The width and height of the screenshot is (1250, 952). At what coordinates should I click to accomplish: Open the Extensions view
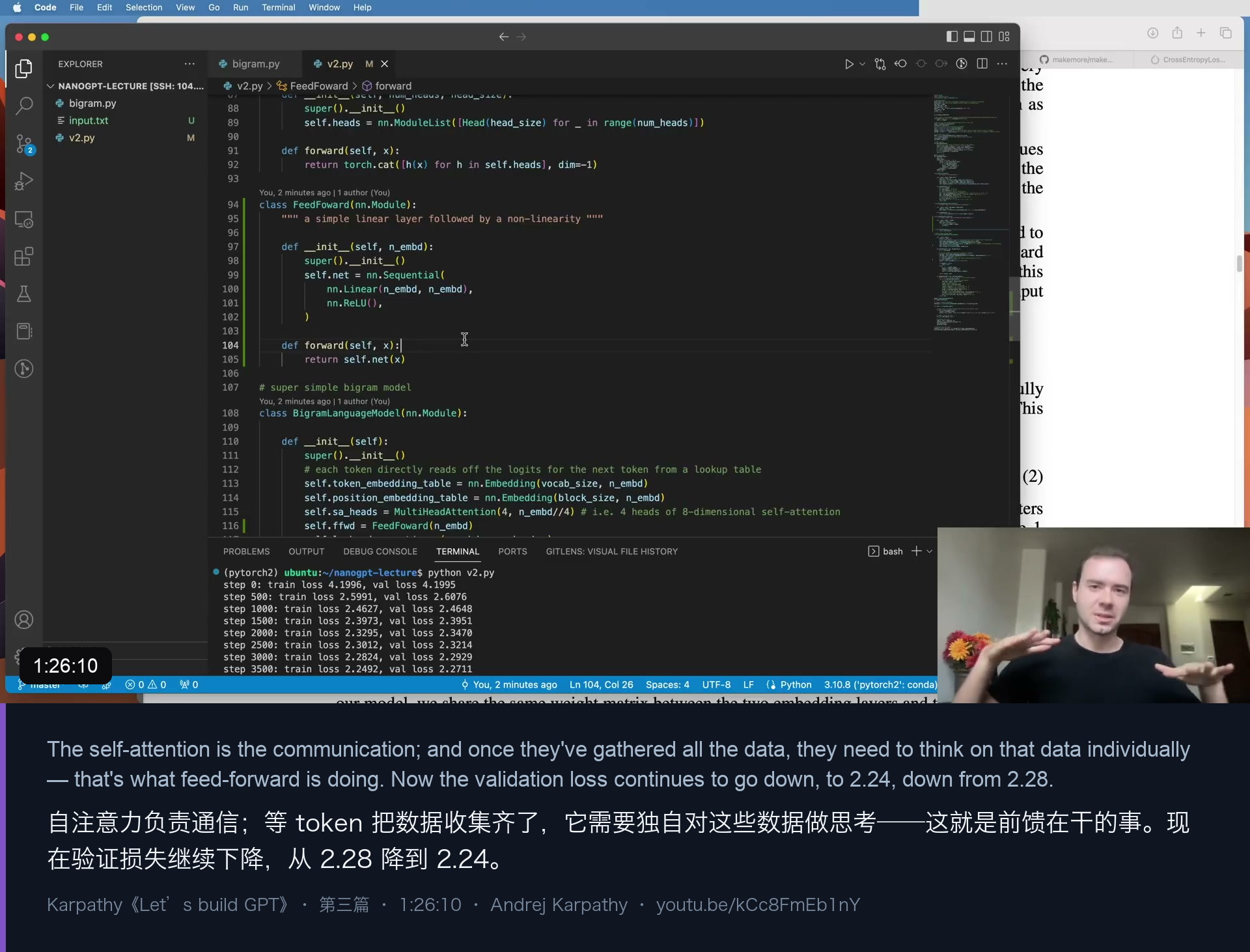click(24, 257)
